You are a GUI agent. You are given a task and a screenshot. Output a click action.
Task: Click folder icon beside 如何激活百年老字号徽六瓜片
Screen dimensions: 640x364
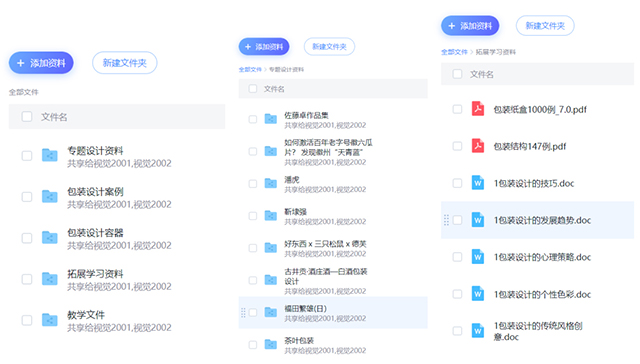pyautogui.click(x=271, y=151)
